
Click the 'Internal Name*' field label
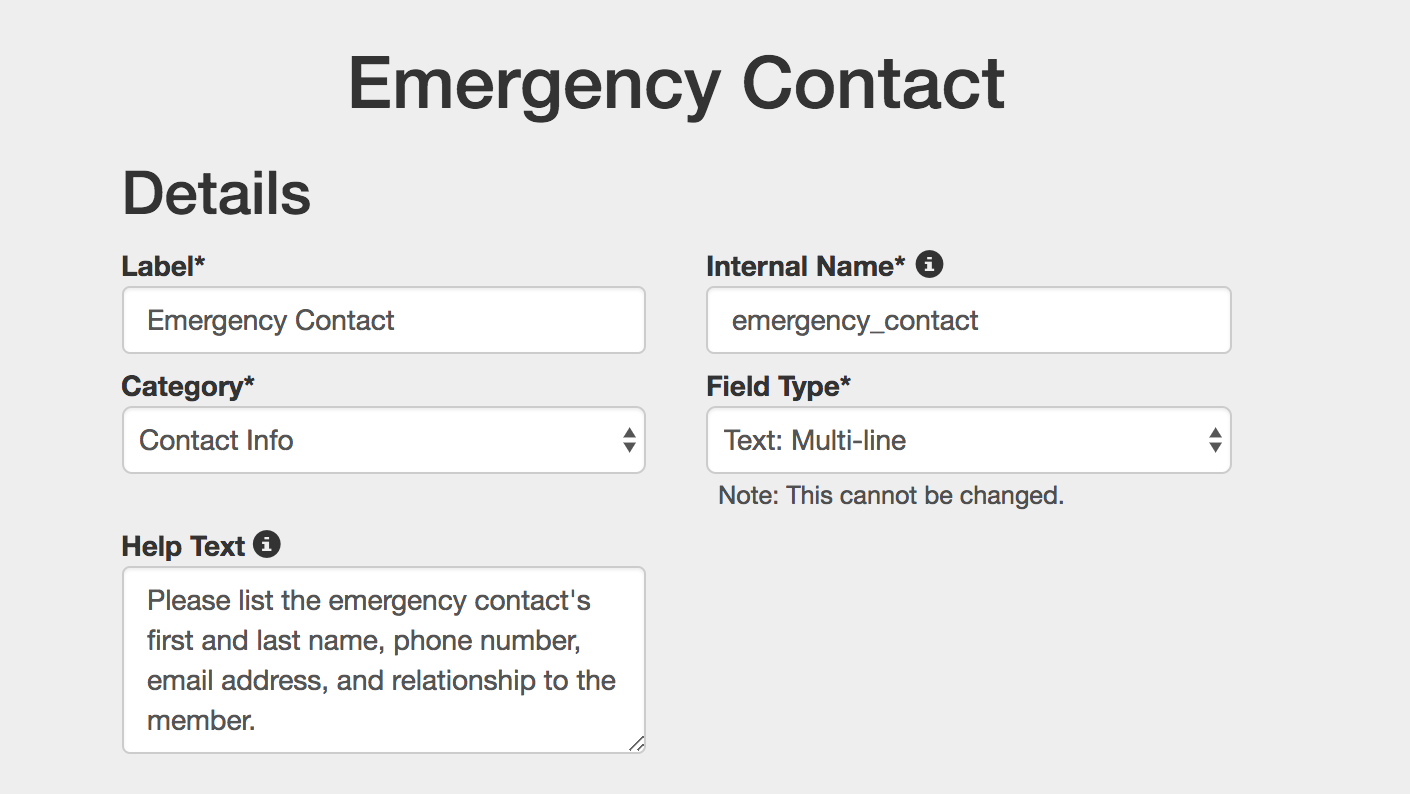[x=806, y=266]
